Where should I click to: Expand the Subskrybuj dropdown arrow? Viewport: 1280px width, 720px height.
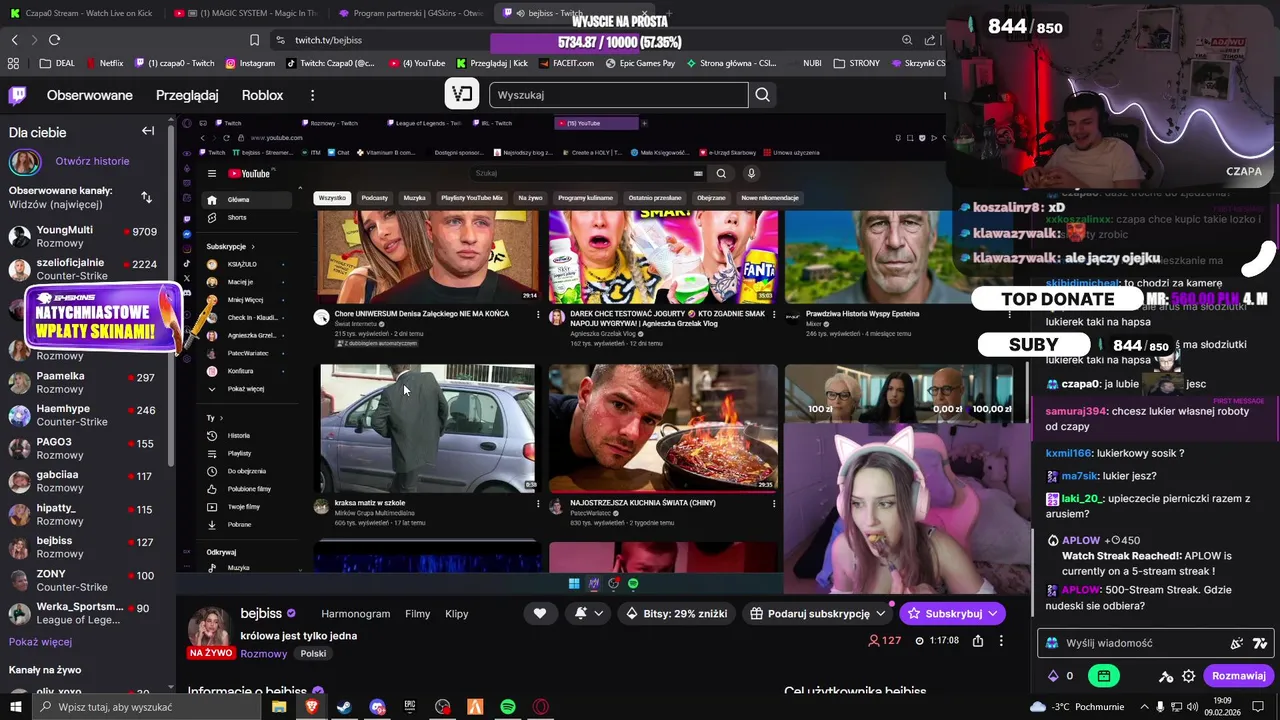(x=992, y=613)
